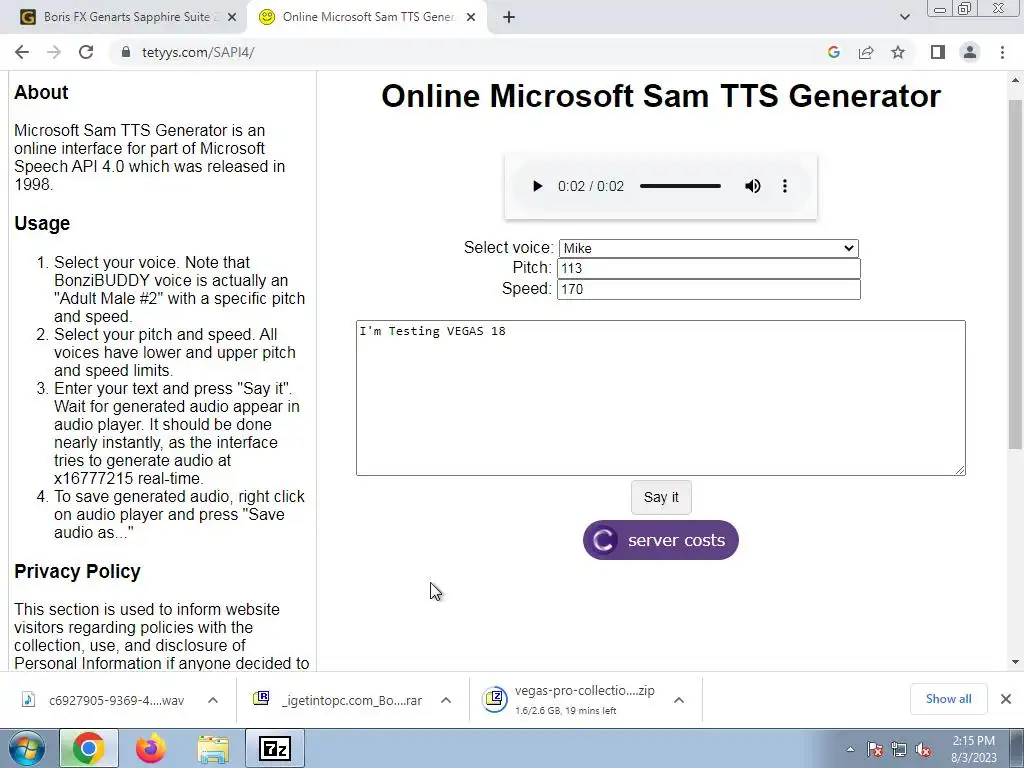The height and width of the screenshot is (768, 1024).
Task: Play the generated audio clip
Action: tap(537, 186)
